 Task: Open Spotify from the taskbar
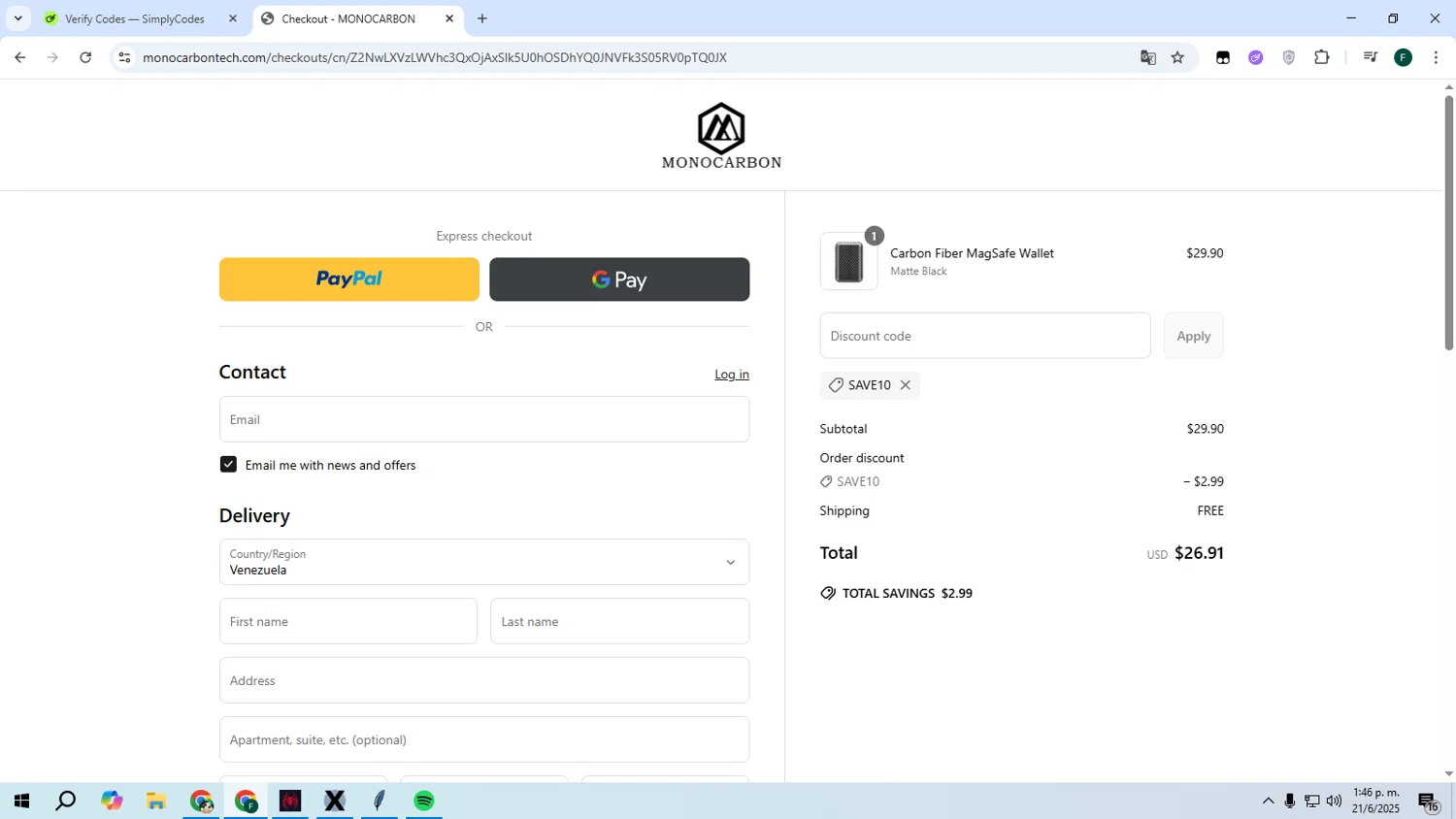tap(424, 801)
